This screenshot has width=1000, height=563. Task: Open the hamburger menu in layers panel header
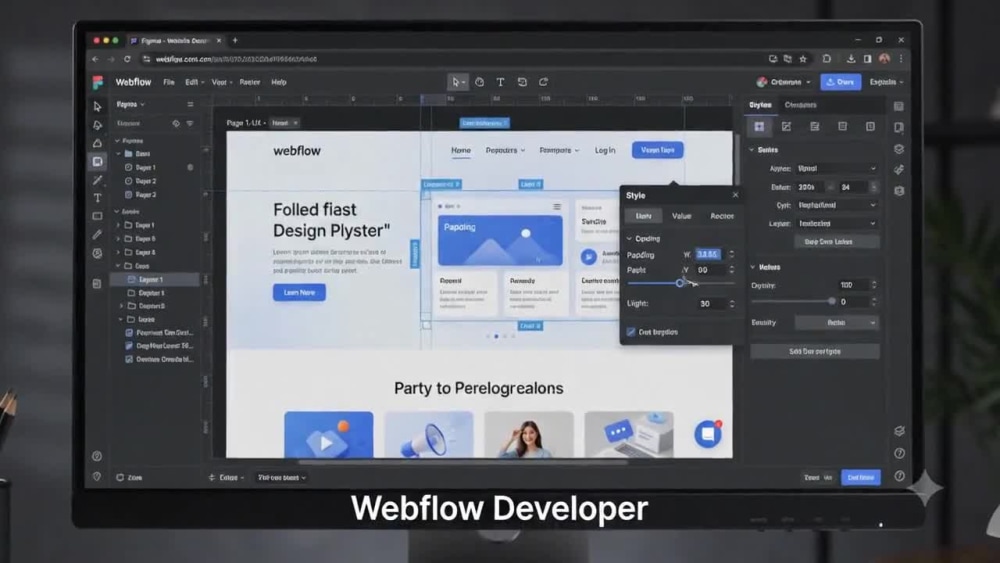click(x=190, y=105)
